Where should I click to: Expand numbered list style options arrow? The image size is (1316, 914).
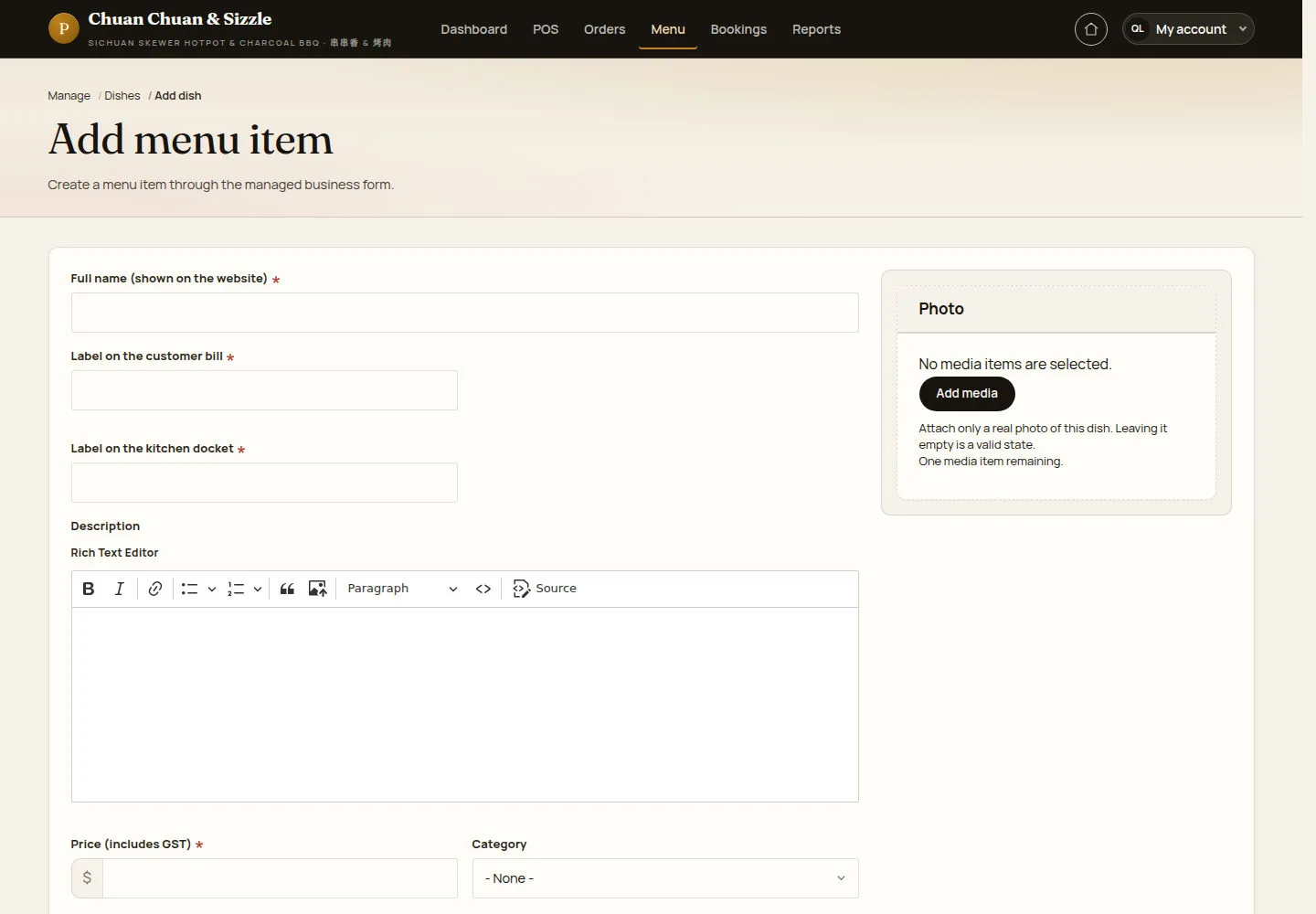[x=258, y=589]
